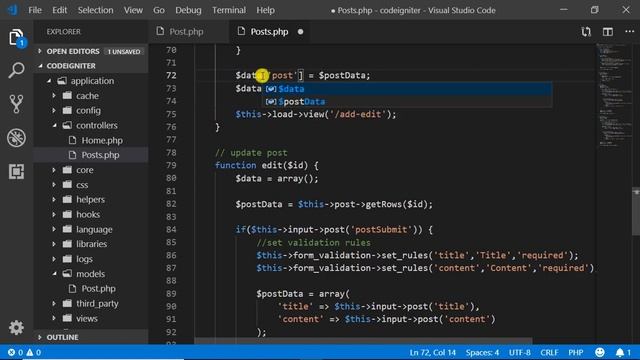Expand the hooks folder
Screen dimensions: 640x360
click(91, 214)
